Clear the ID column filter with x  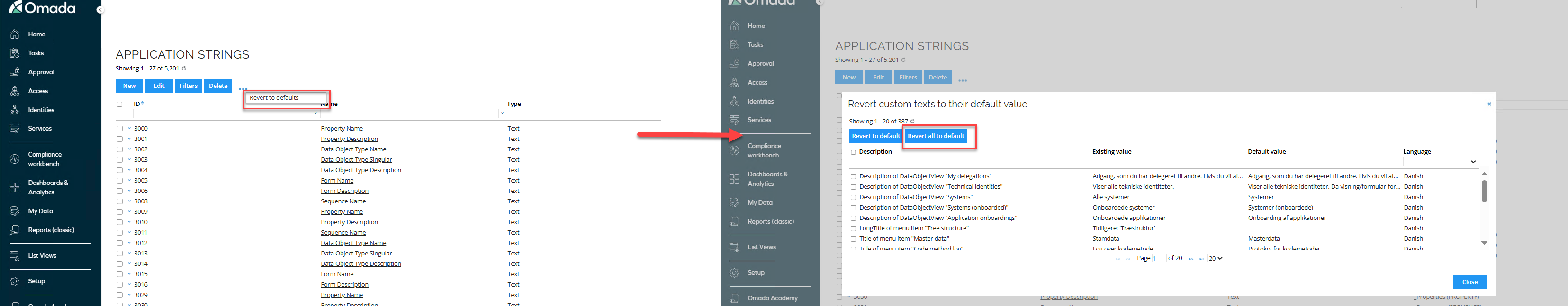click(x=315, y=113)
